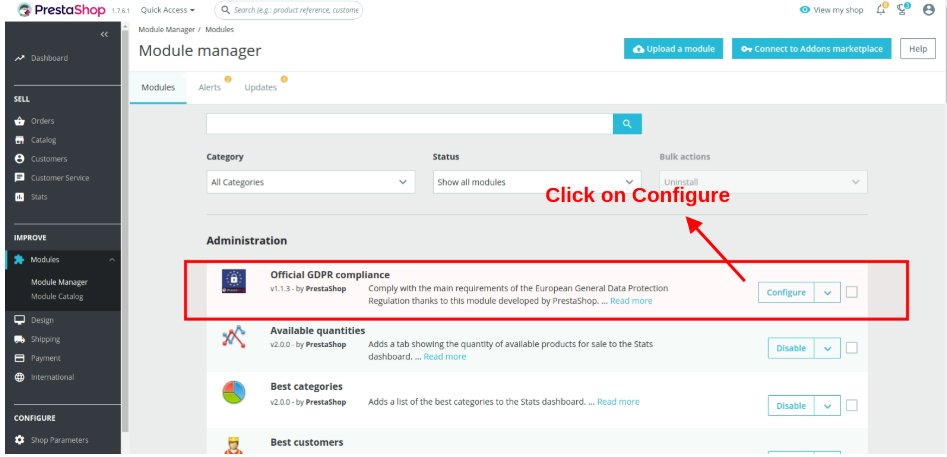Click the magnifier search button for modules

coord(628,124)
